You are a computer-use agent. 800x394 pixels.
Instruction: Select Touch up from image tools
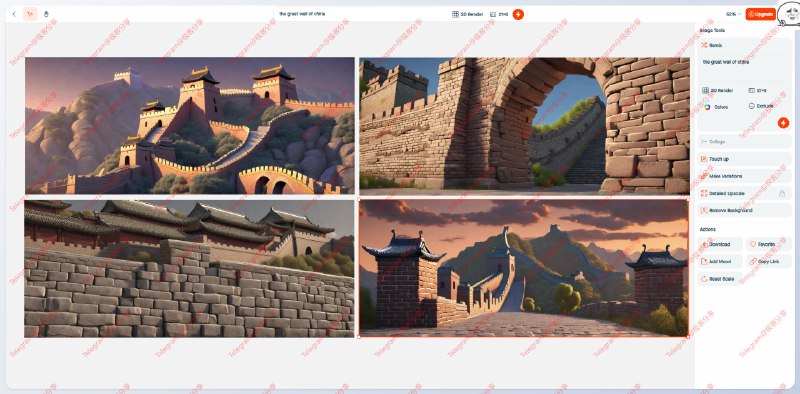(744, 159)
